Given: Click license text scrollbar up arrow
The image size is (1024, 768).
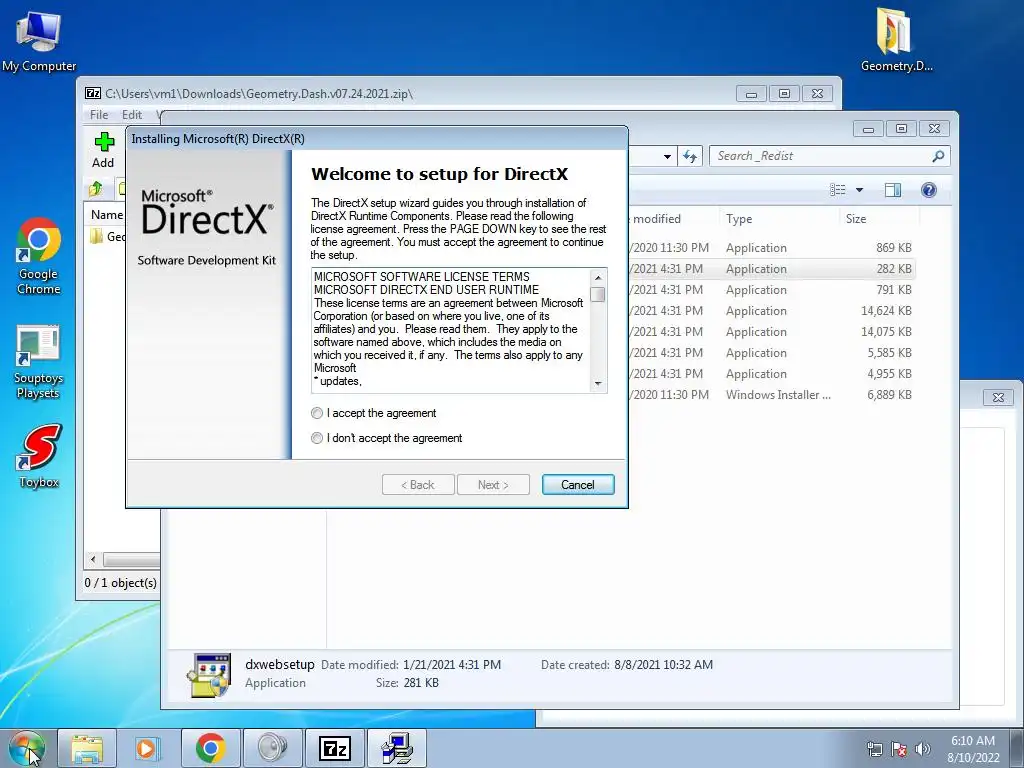Looking at the screenshot, I should coord(598,278).
